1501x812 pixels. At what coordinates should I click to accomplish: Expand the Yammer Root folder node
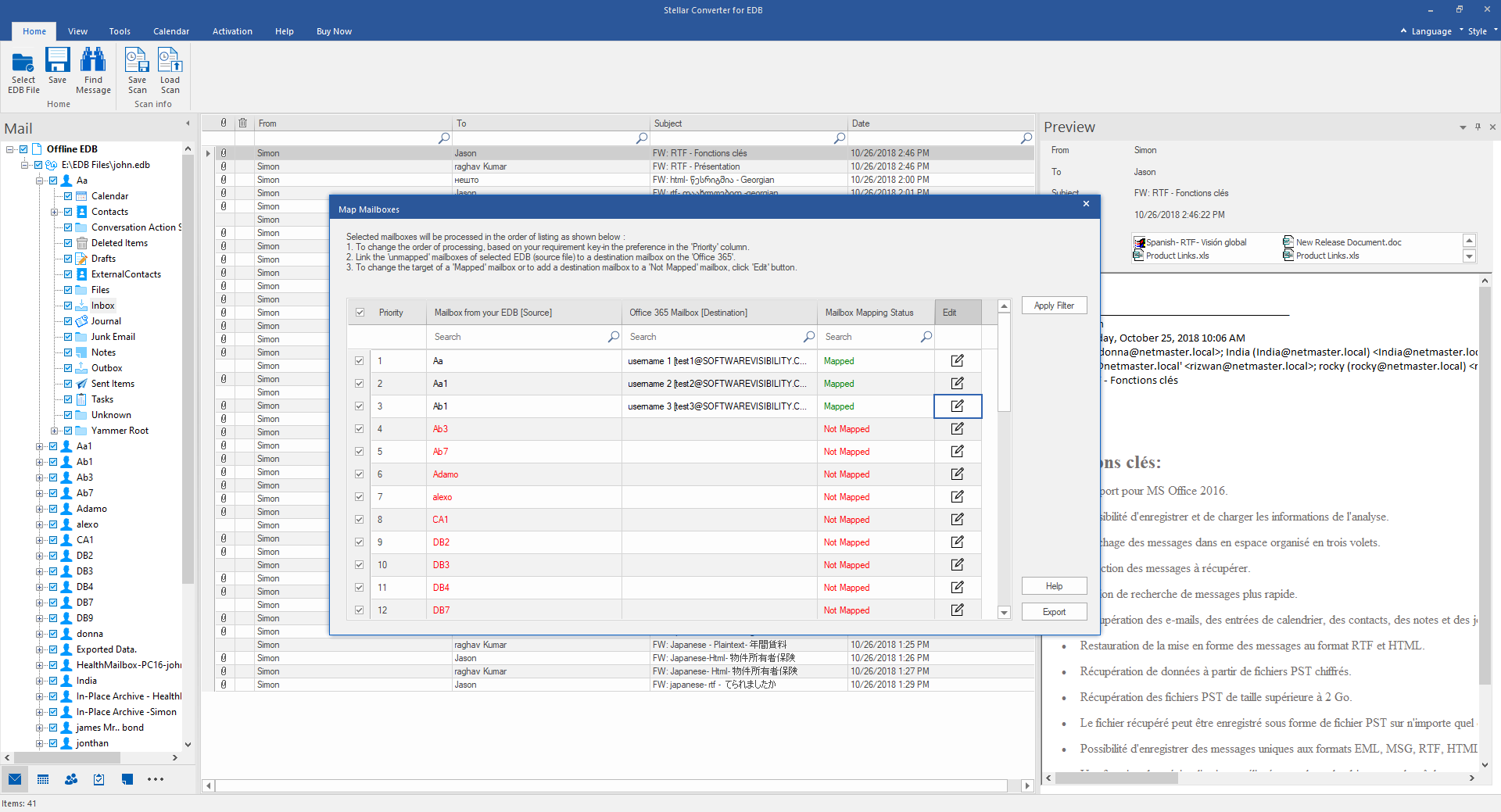pos(55,431)
